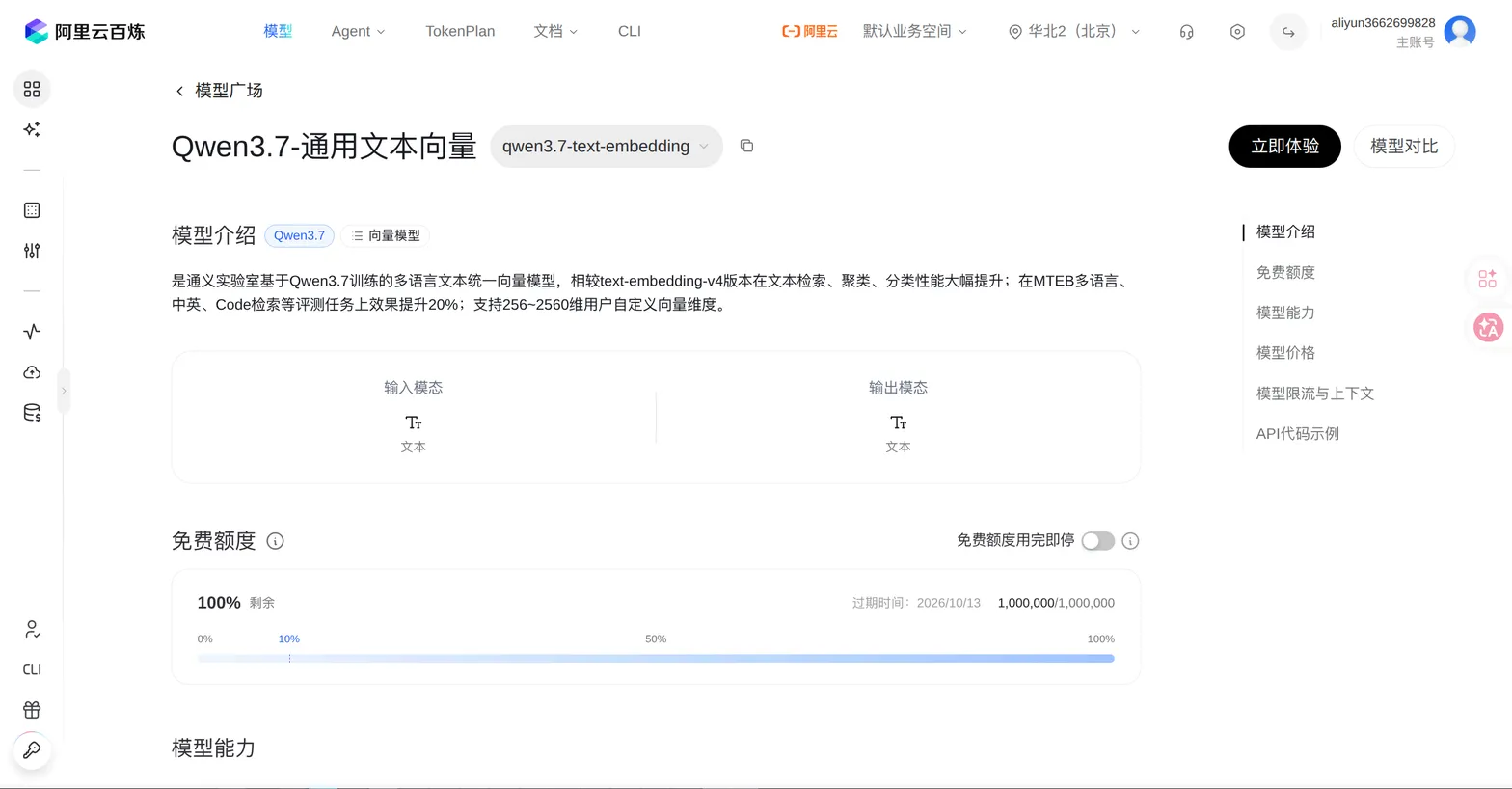Open the tuning sliders icon in sidebar
1512x789 pixels.
coord(32,251)
